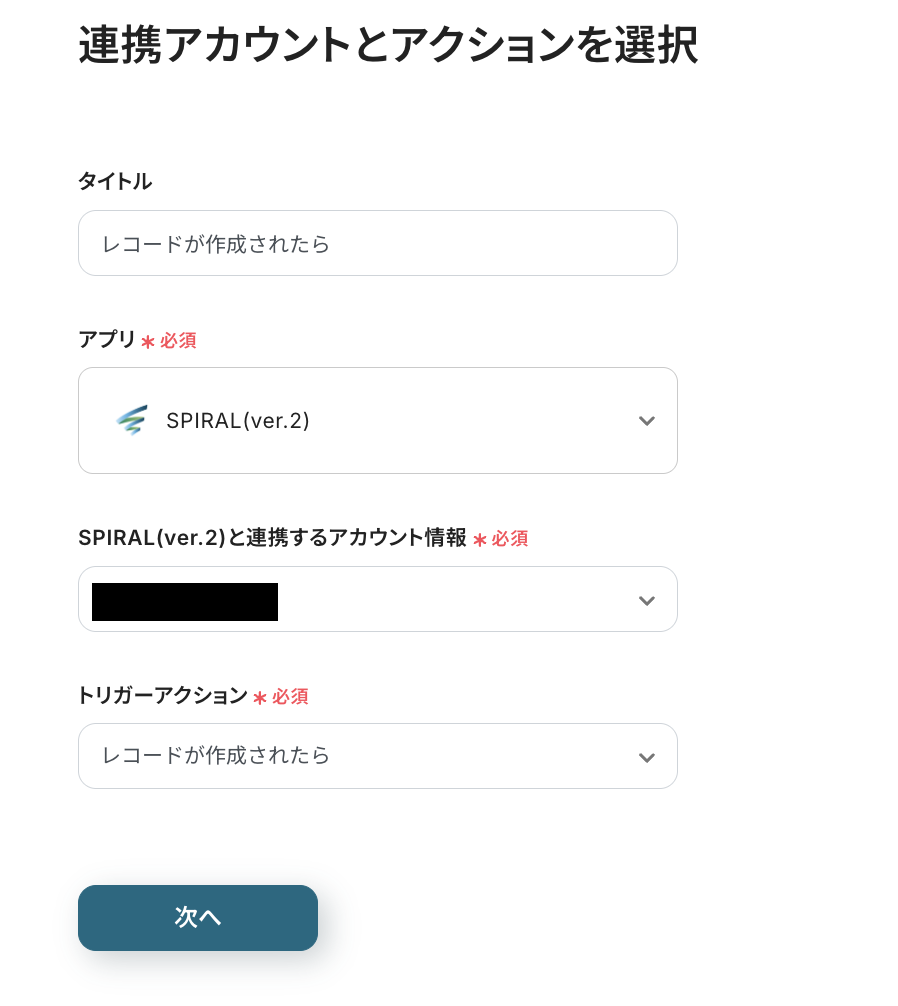This screenshot has width=898, height=1006.
Task: Expand the トリガーアクション chevron arrow
Action: [646, 757]
